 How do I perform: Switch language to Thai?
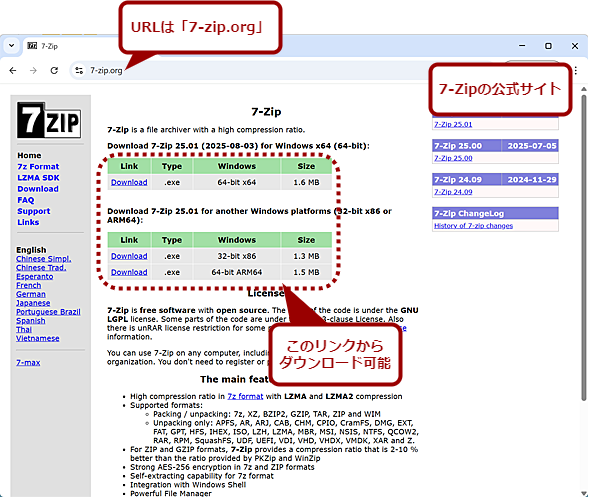click(x=24, y=329)
